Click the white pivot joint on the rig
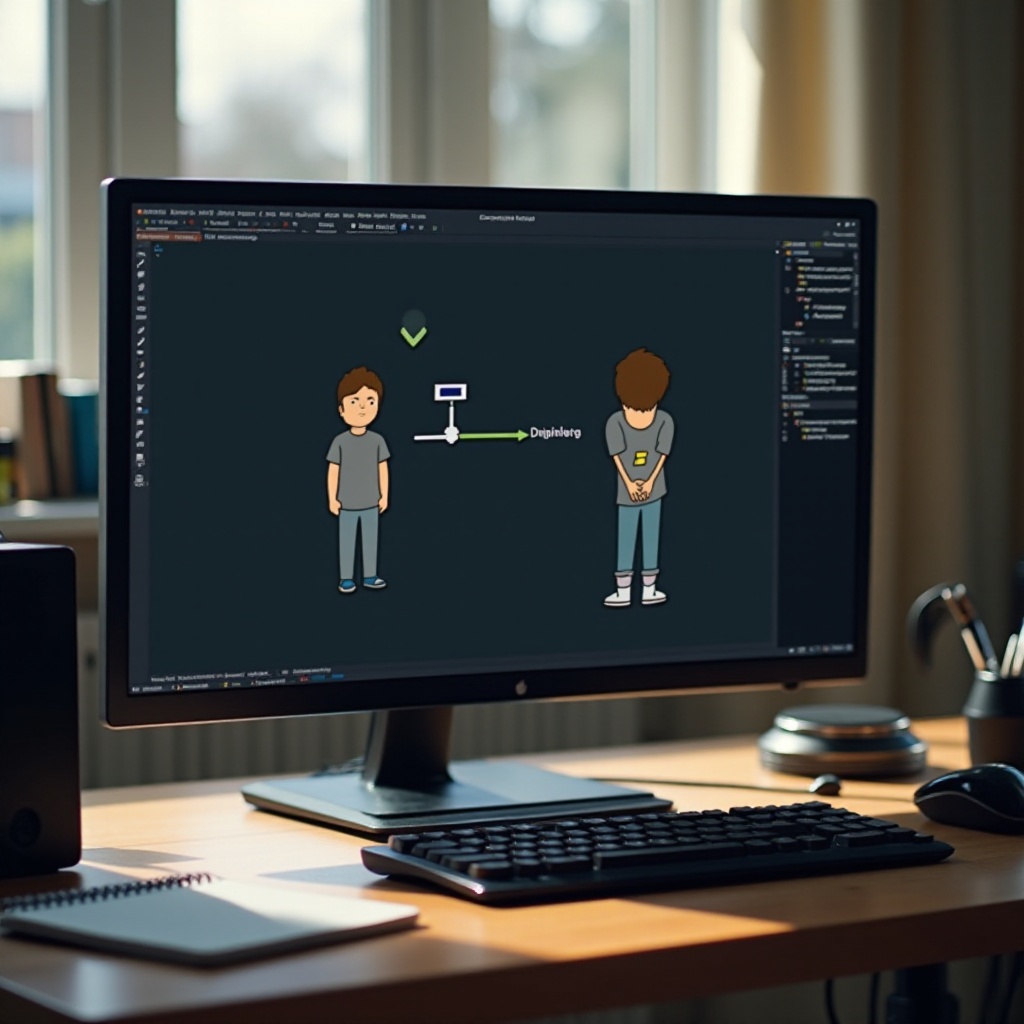The width and height of the screenshot is (1024, 1024). [451, 435]
